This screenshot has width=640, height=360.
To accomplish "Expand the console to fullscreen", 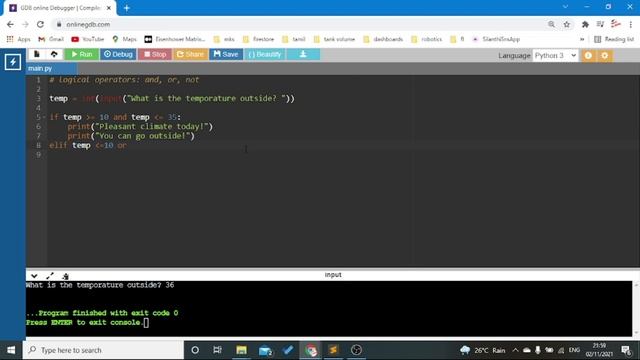I will coord(50,276).
